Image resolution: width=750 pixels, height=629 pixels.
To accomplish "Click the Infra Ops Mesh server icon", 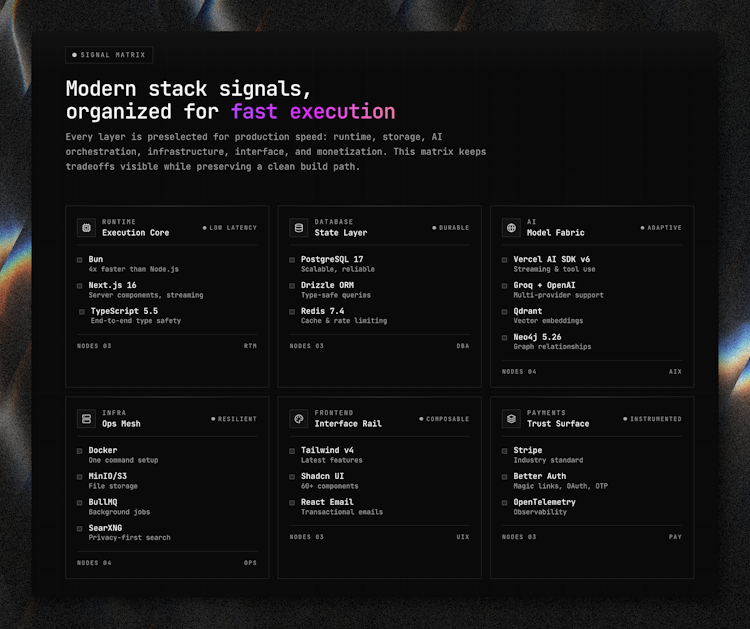I will click(x=86, y=419).
